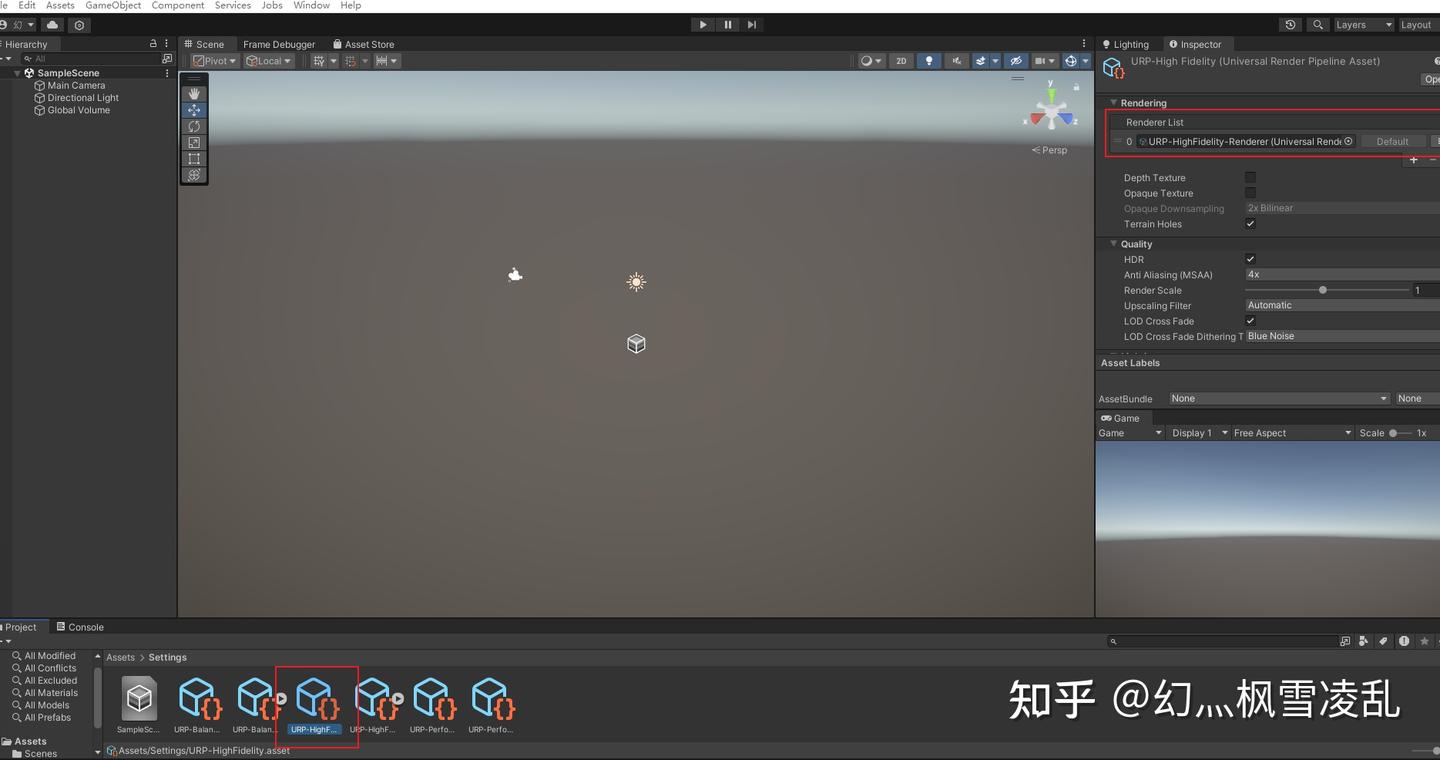Open Anti Aliasing (MSAA) dropdown
This screenshot has width=1440, height=760.
click(x=1342, y=274)
